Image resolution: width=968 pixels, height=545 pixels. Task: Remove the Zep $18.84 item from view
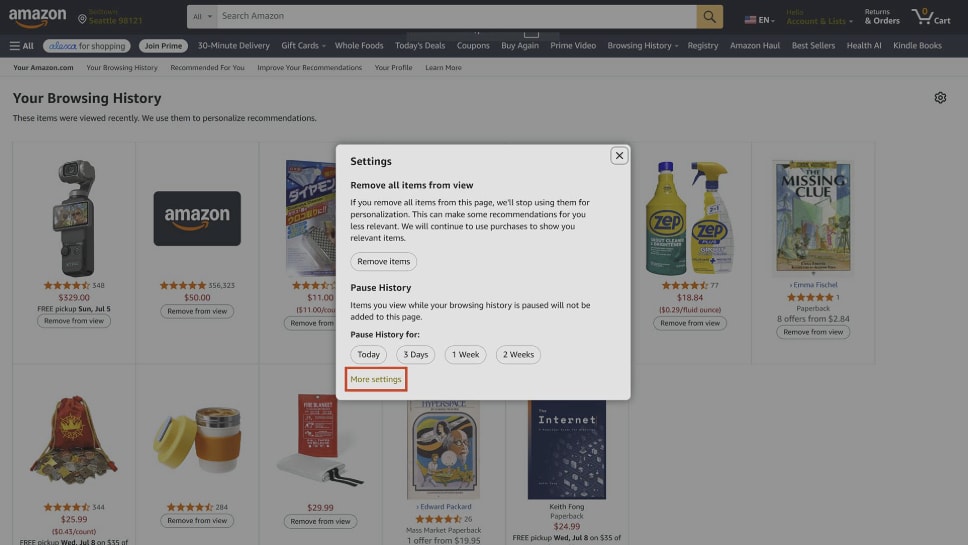pyautogui.click(x=690, y=323)
